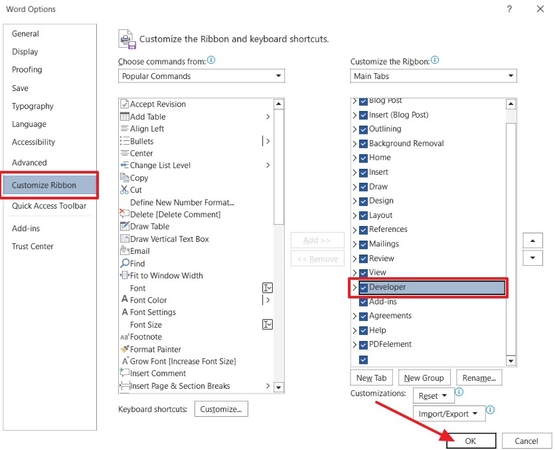Click the New Tab button
Screen dimensions: 555x450
371,378
